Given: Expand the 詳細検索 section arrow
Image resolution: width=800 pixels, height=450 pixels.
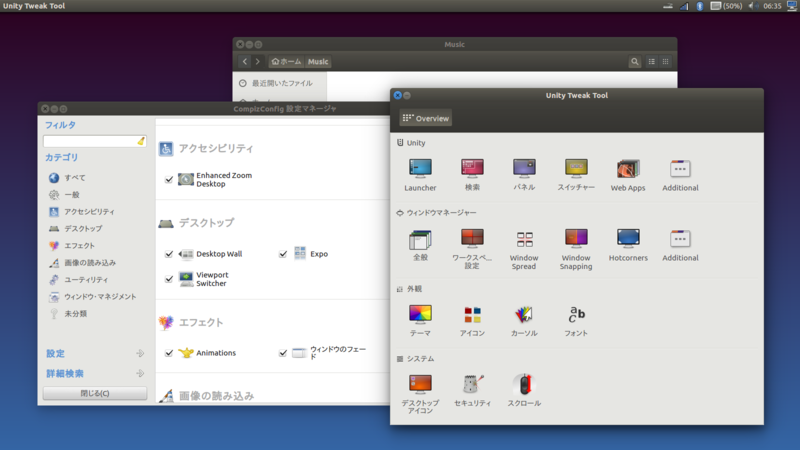Looking at the screenshot, I should coord(140,373).
